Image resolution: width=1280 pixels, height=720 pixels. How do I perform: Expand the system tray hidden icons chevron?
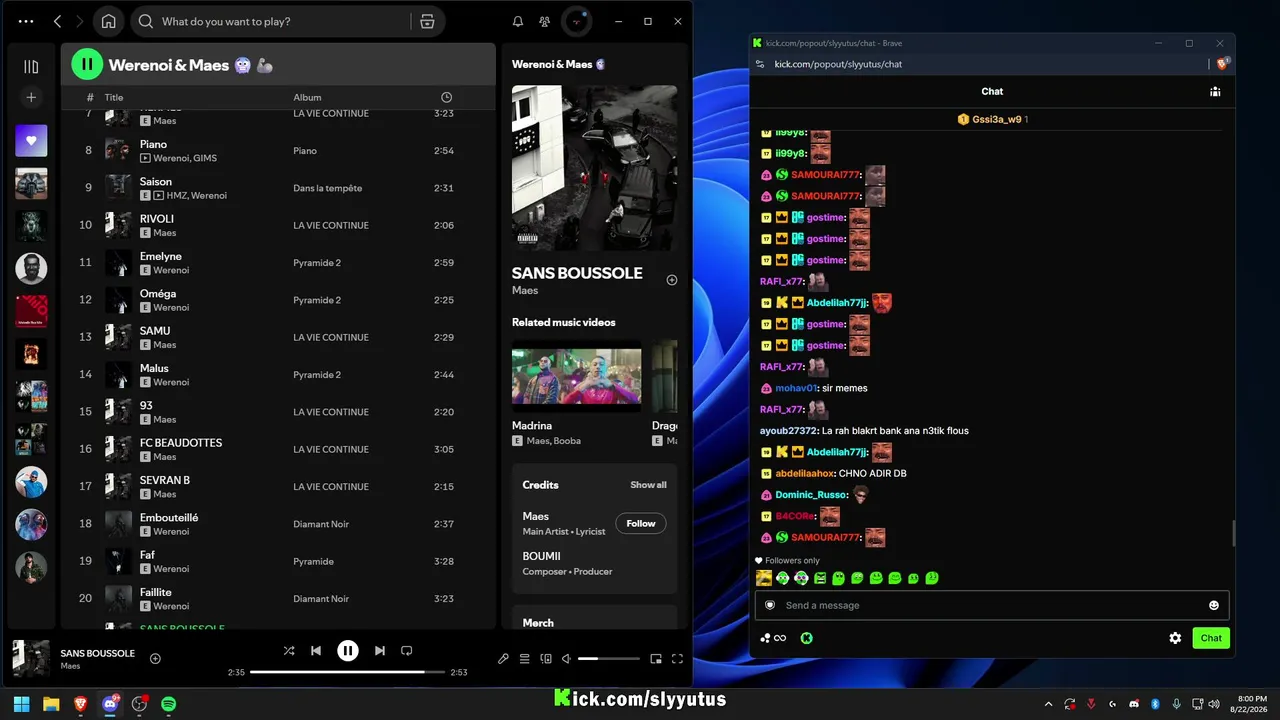(1048, 704)
